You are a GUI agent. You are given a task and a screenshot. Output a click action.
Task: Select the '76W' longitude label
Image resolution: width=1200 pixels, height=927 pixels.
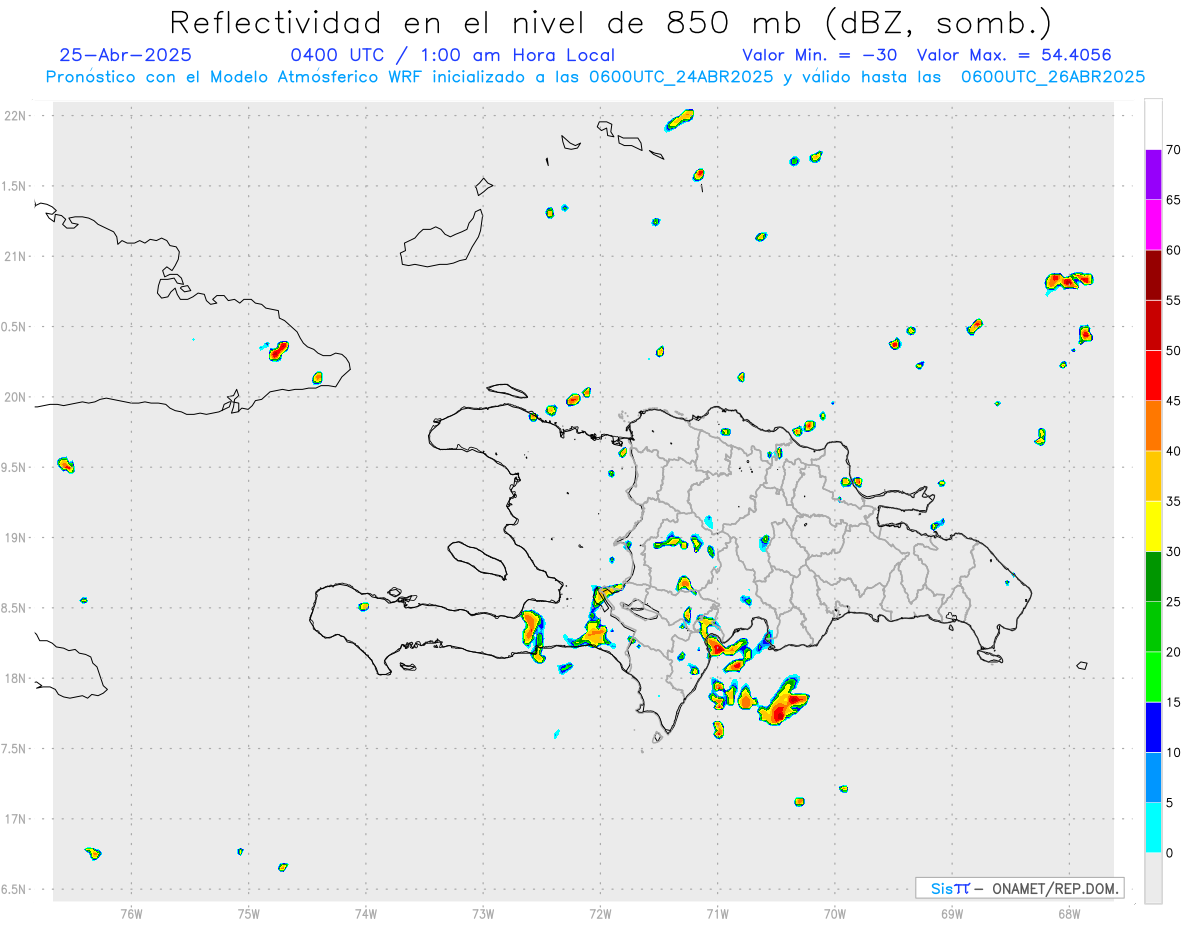(131, 913)
